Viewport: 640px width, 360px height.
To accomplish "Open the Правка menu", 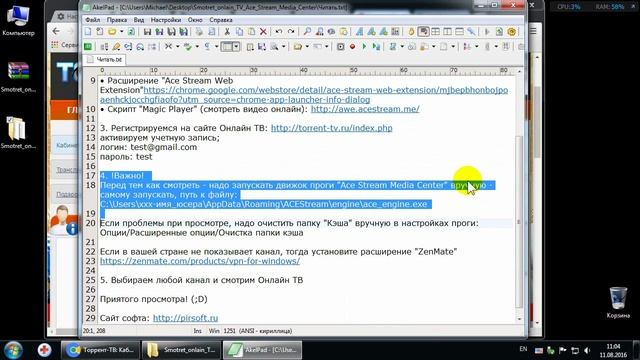I will 117,20.
